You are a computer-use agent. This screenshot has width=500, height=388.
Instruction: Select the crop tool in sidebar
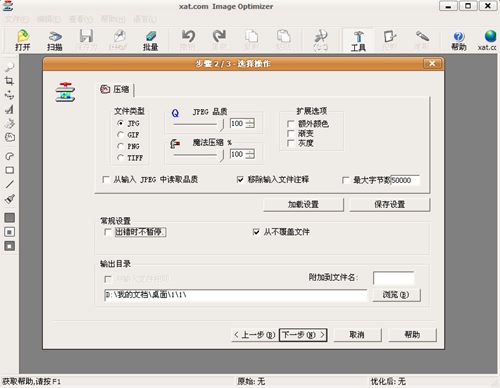click(x=9, y=81)
